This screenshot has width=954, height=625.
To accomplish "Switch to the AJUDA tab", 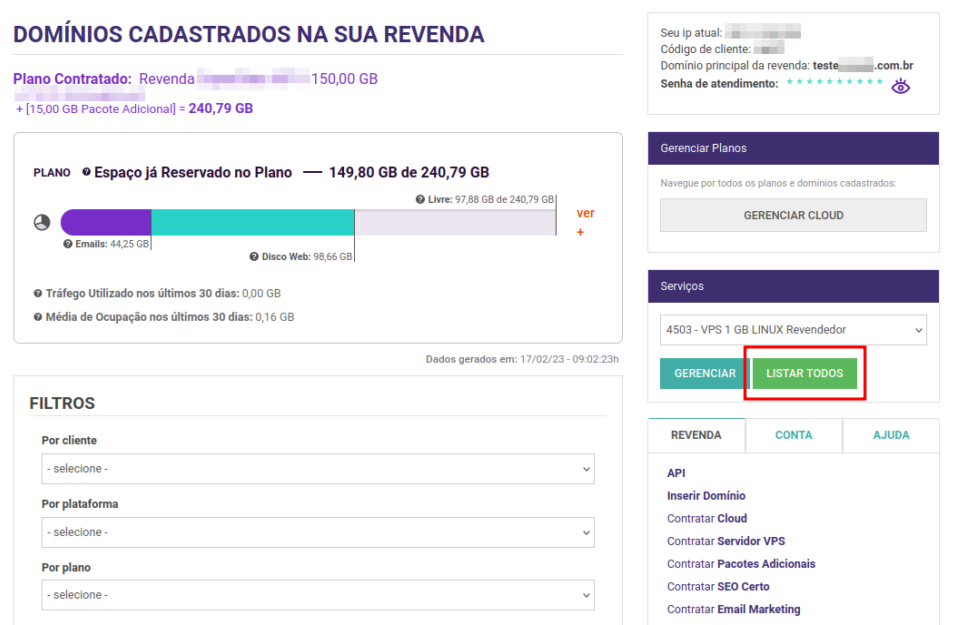I will click(890, 435).
